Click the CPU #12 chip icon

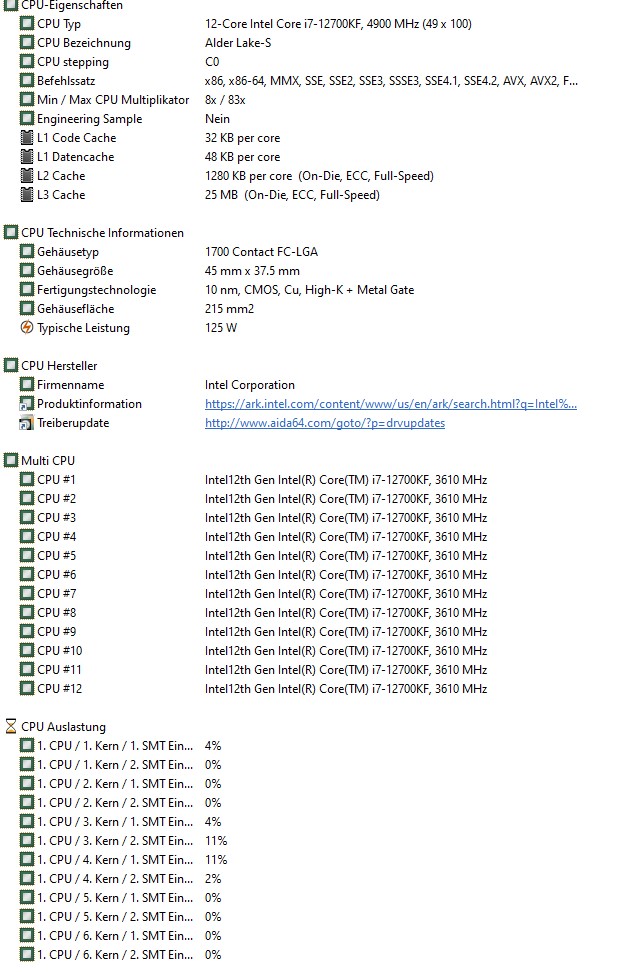tap(27, 688)
